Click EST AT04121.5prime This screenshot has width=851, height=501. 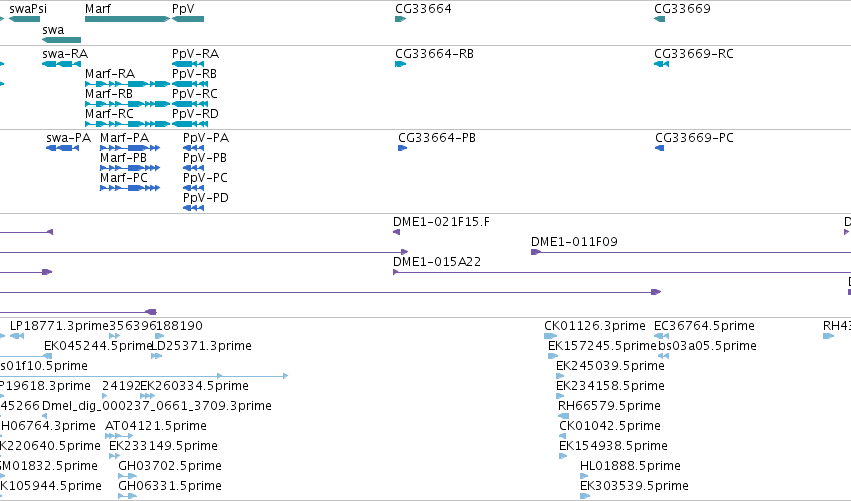coord(119,436)
